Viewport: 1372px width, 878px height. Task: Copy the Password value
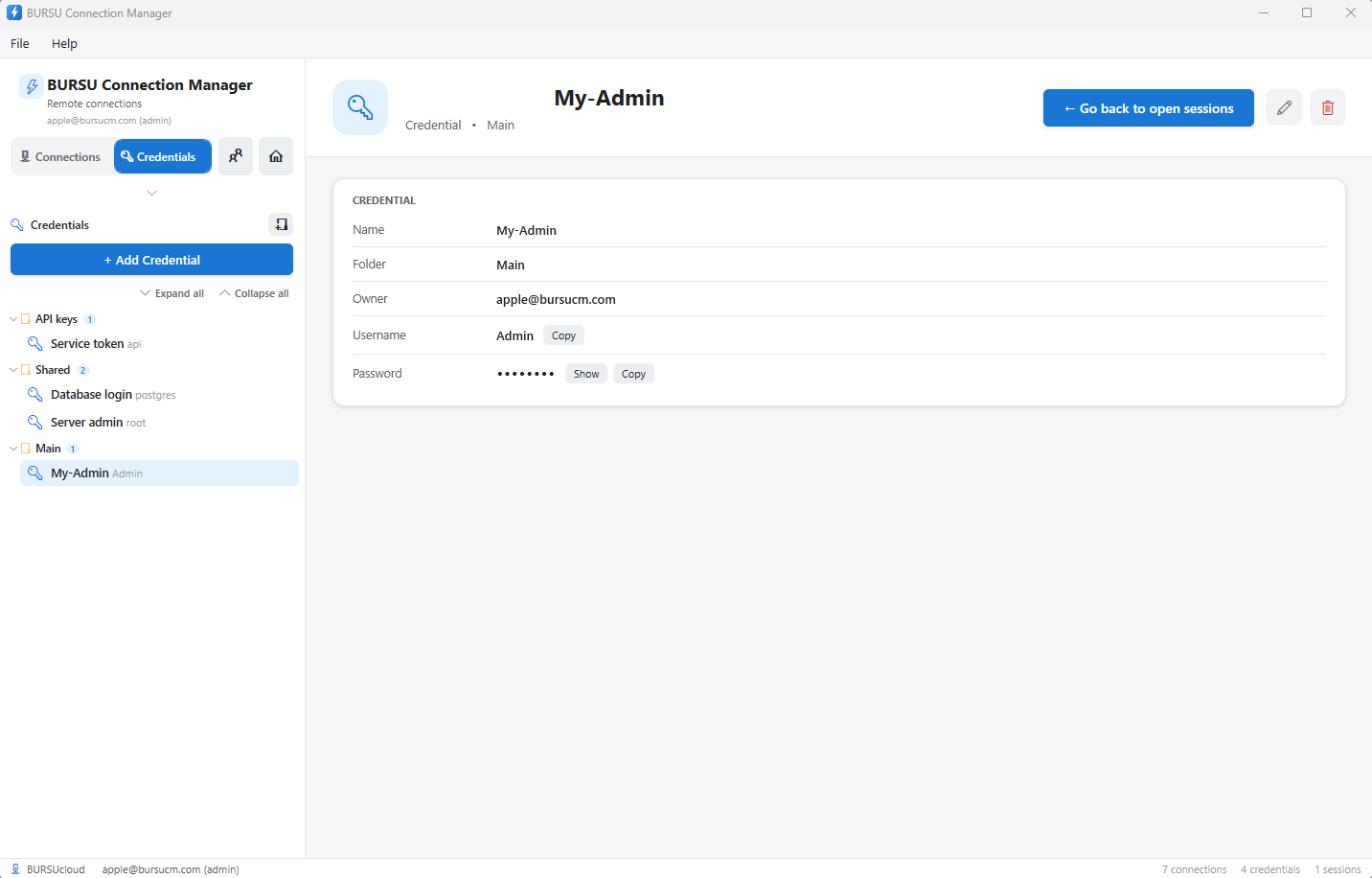point(633,374)
